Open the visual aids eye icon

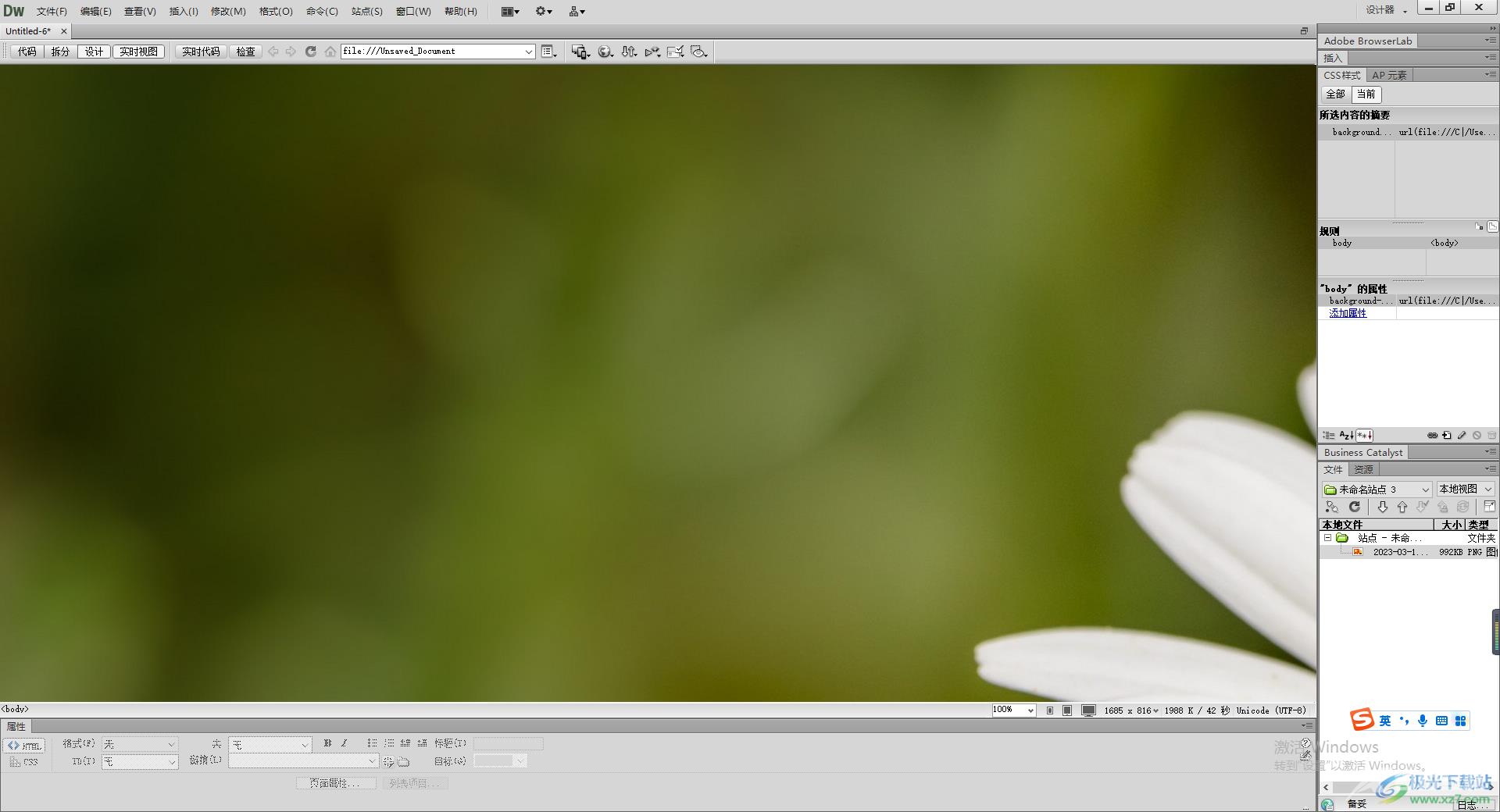[x=699, y=52]
